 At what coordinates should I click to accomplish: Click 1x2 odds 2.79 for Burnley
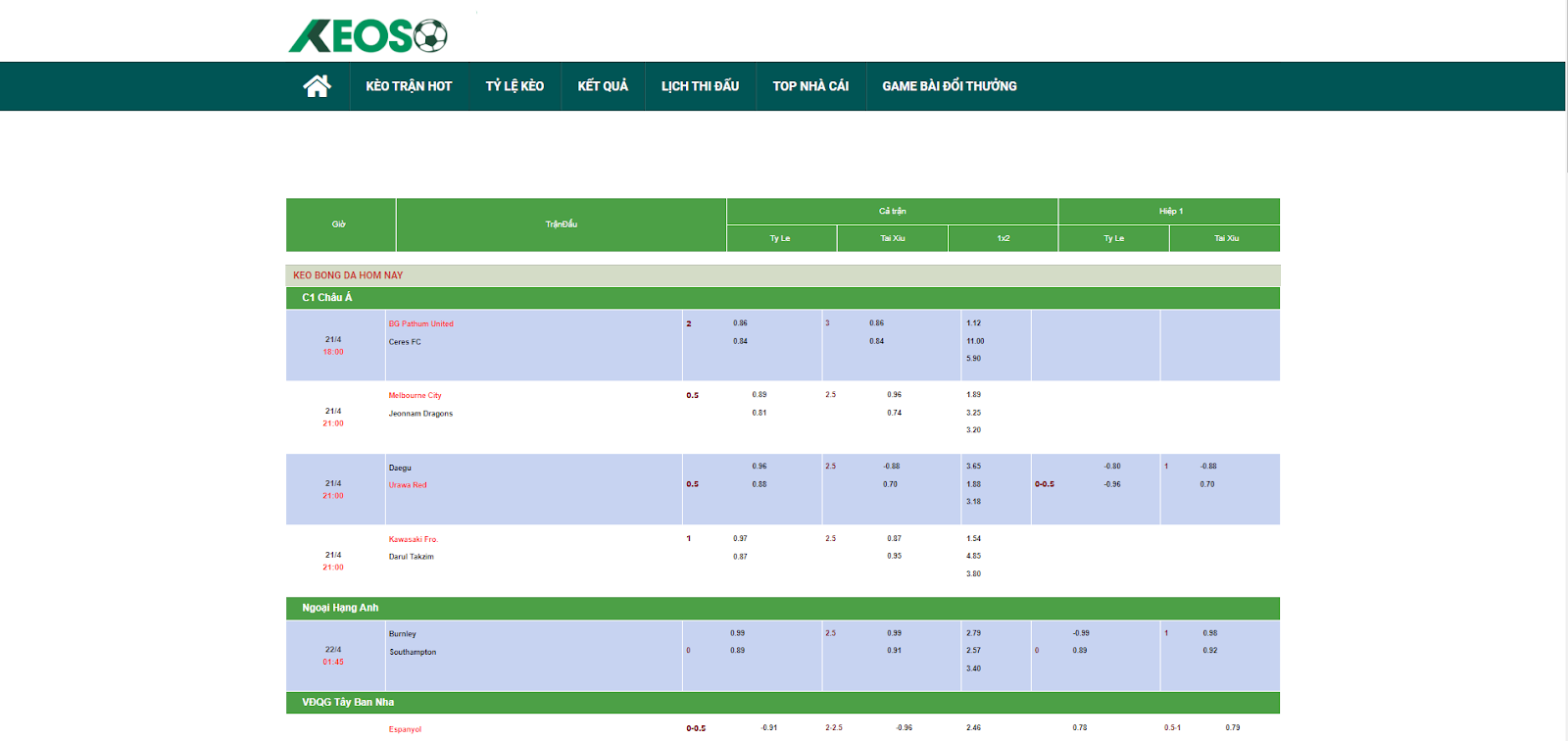click(x=973, y=633)
